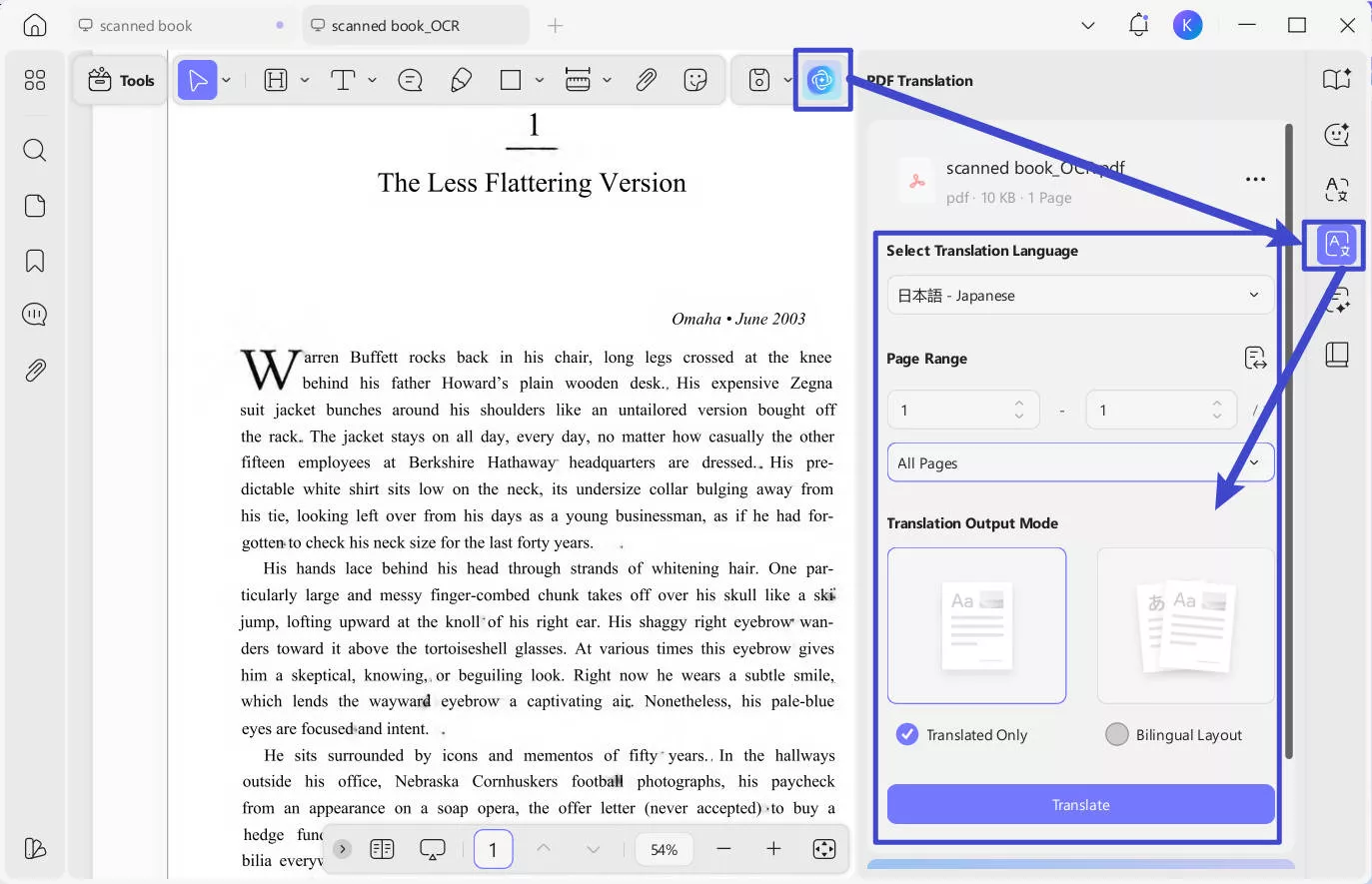Select the highlight text tool
1372x884 pixels.
pyautogui.click(x=276, y=80)
